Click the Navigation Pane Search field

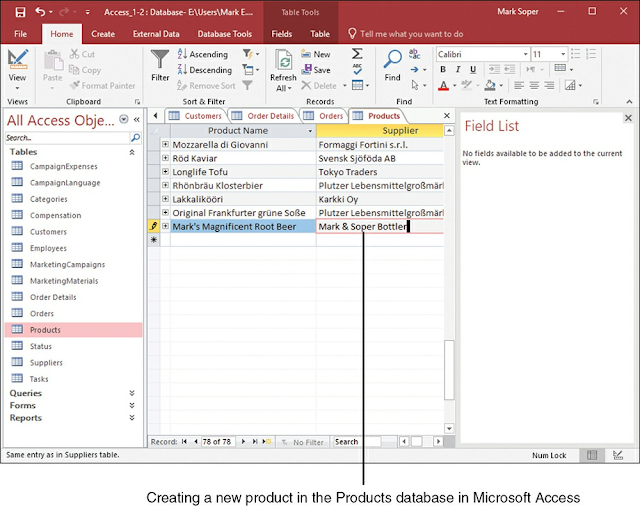67,138
